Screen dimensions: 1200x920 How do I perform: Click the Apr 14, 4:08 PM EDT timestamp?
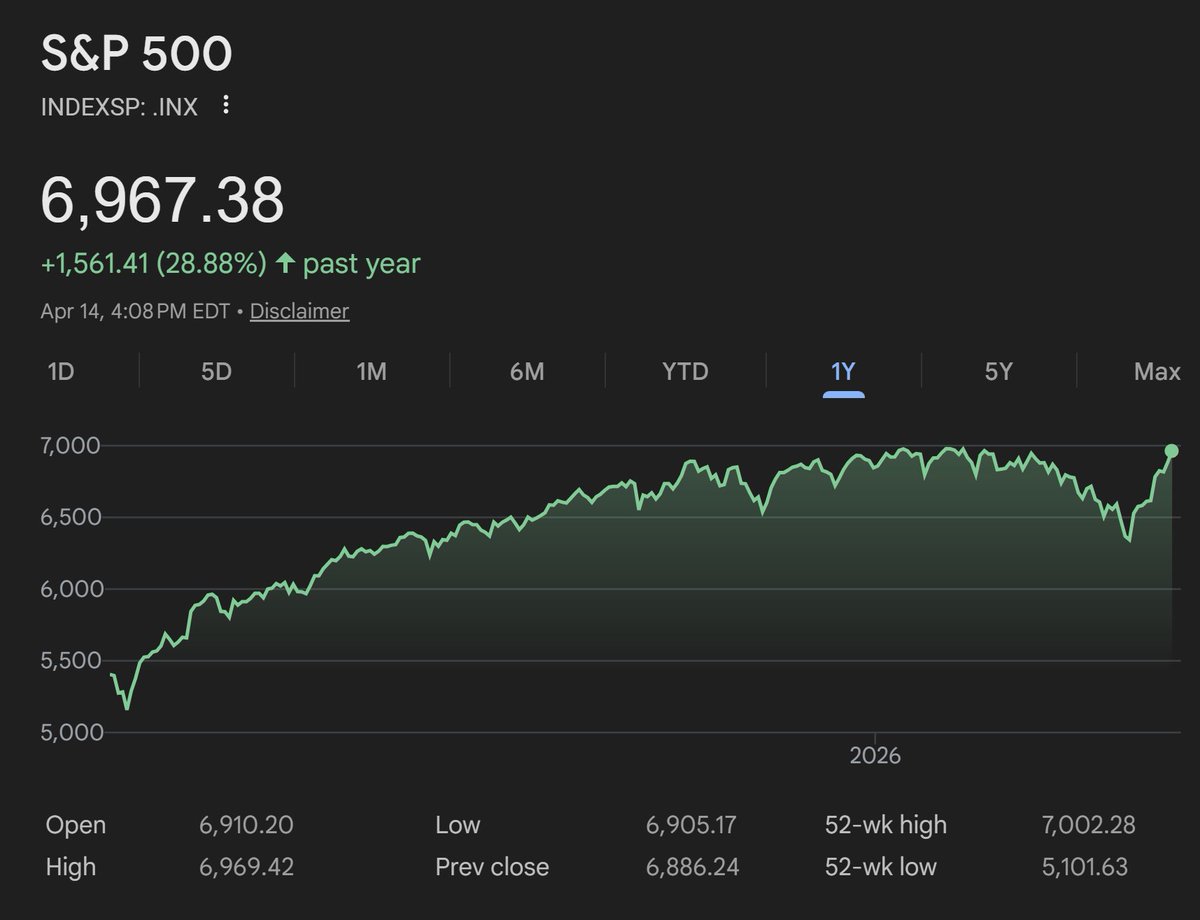click(x=136, y=311)
